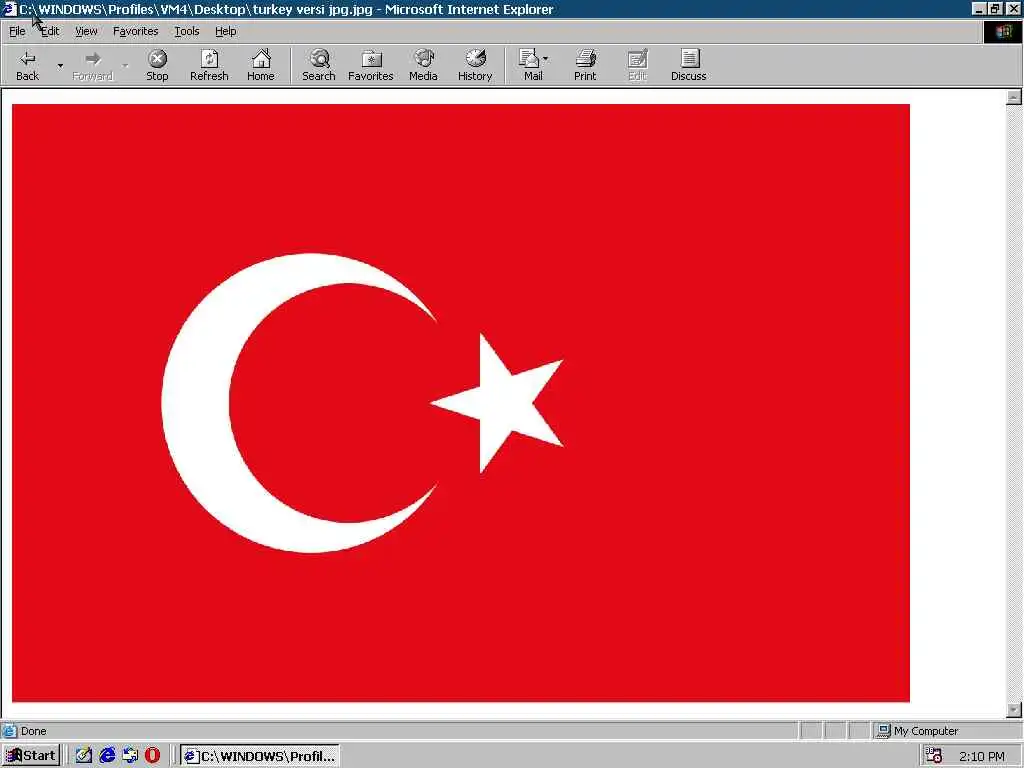Click the quick launch icon left of Opera
The width and height of the screenshot is (1024, 768).
point(130,756)
